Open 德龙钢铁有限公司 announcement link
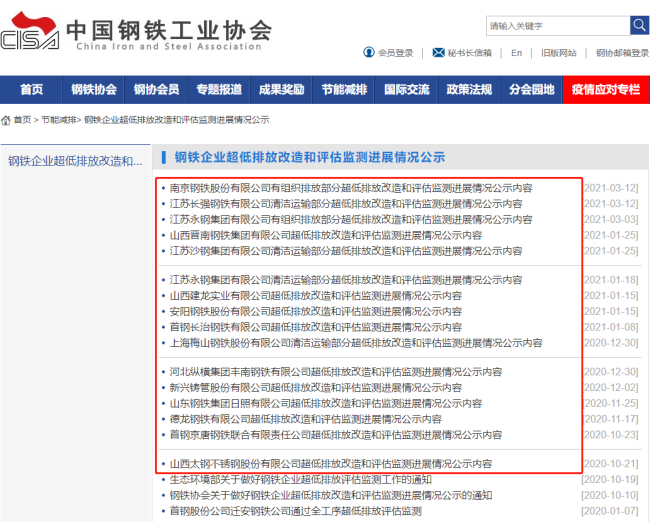The image size is (650, 522). pyautogui.click(x=306, y=419)
